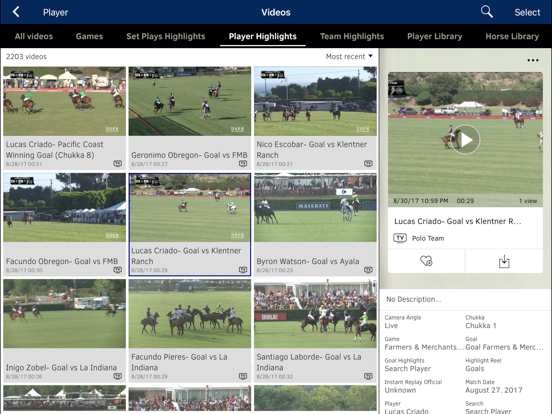Image resolution: width=552 pixels, height=414 pixels.
Task: Click 'Search Player' under Goal Highlights
Action: click(x=408, y=369)
